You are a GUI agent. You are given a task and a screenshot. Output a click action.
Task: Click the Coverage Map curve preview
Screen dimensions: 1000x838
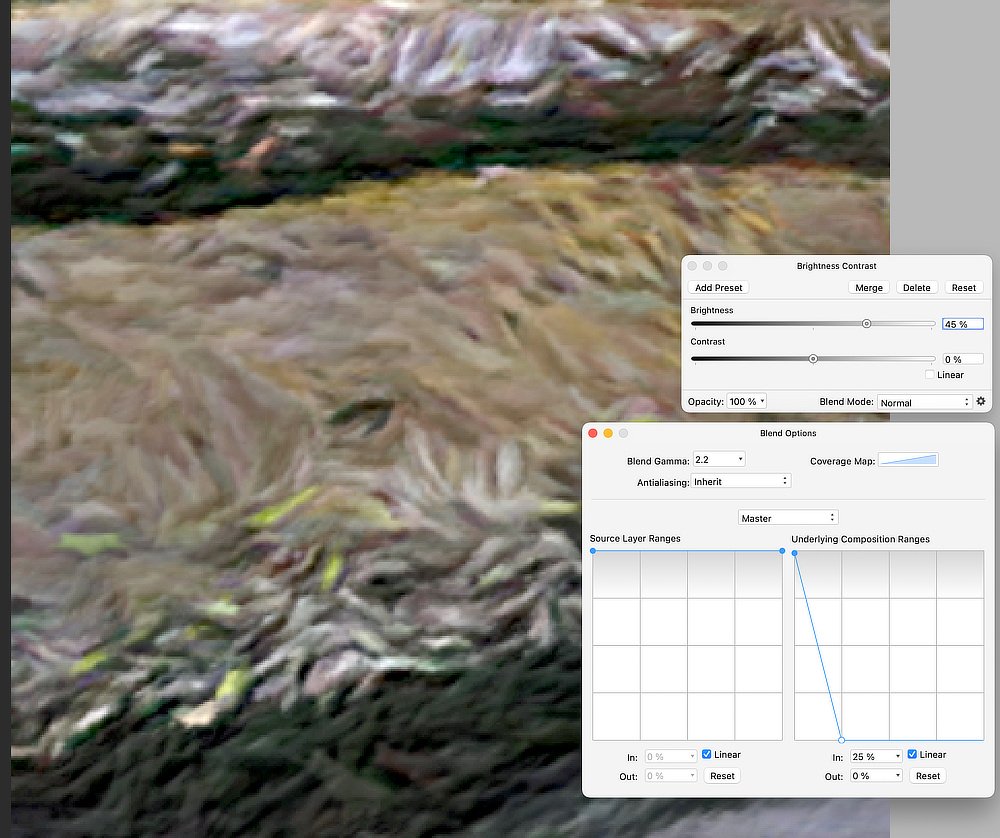tap(908, 460)
